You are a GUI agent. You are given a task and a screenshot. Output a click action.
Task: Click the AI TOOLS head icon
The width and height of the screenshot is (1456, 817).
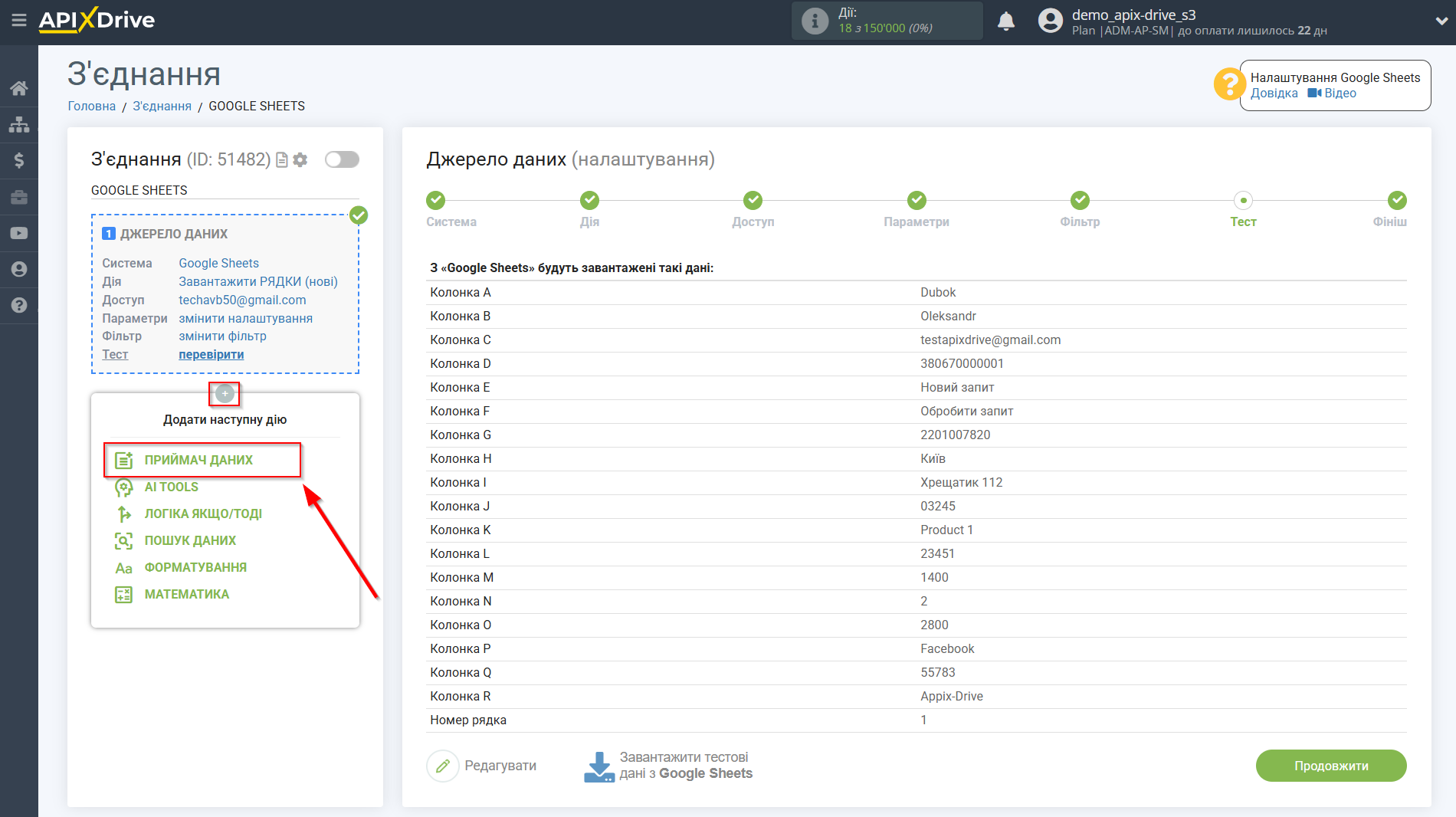pyautogui.click(x=123, y=487)
